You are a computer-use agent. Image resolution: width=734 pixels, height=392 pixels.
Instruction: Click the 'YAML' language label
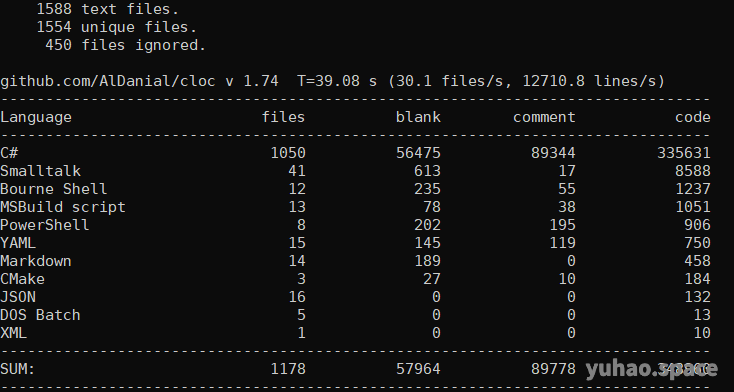coord(18,243)
